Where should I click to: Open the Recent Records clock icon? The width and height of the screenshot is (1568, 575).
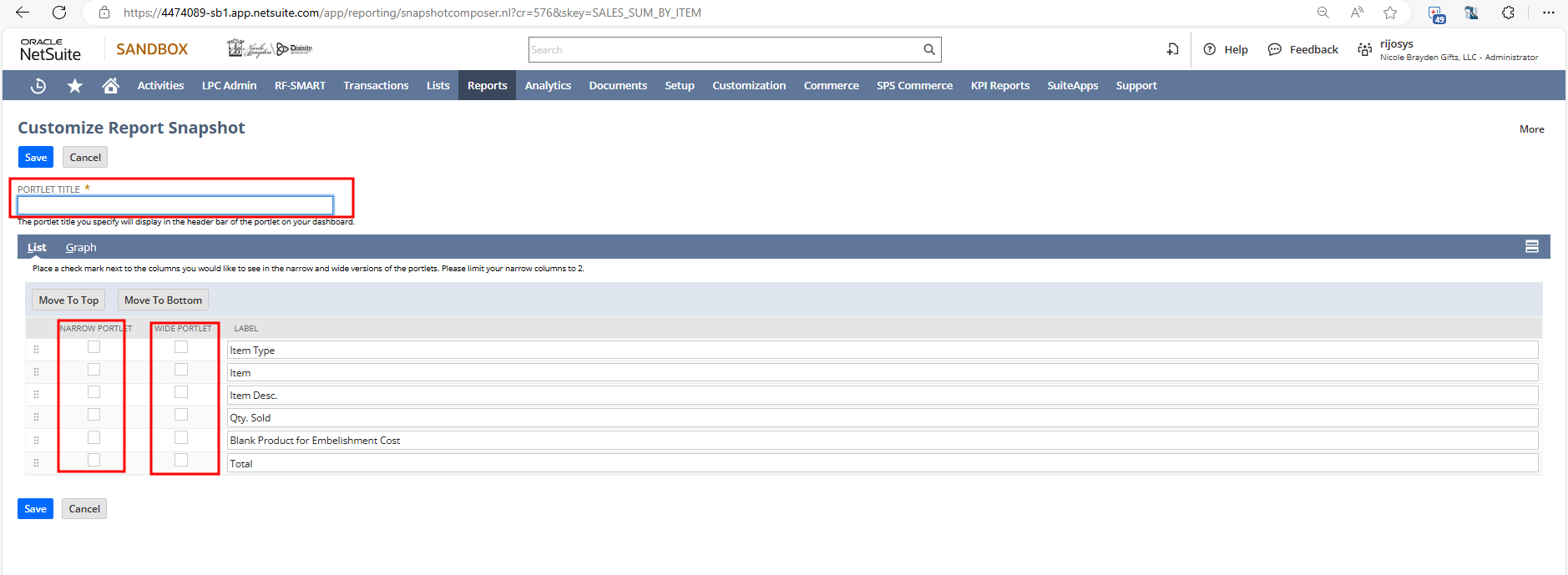pyautogui.click(x=38, y=86)
